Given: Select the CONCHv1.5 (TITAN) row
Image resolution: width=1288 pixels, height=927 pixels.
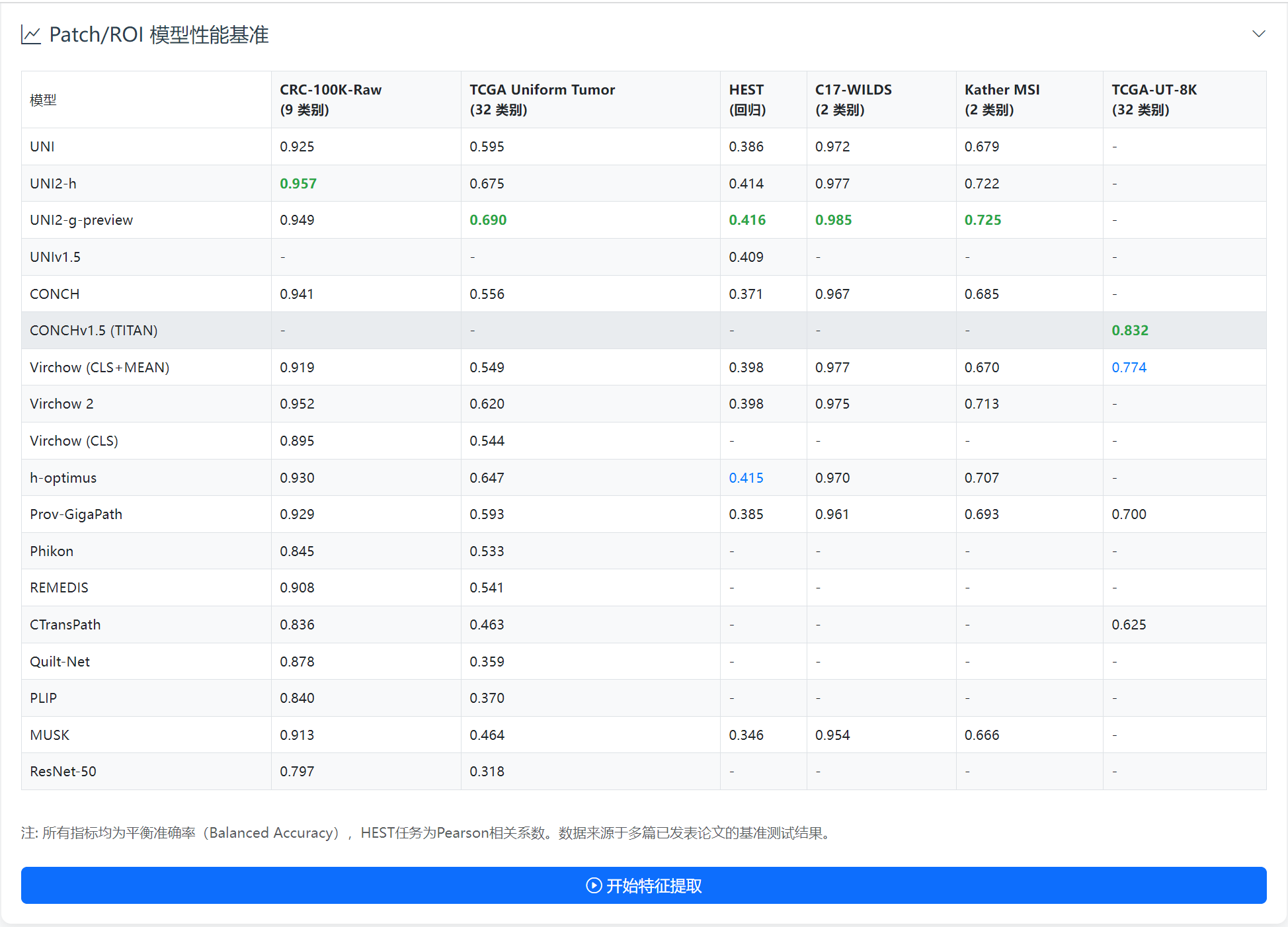Looking at the screenshot, I should (x=94, y=331).
